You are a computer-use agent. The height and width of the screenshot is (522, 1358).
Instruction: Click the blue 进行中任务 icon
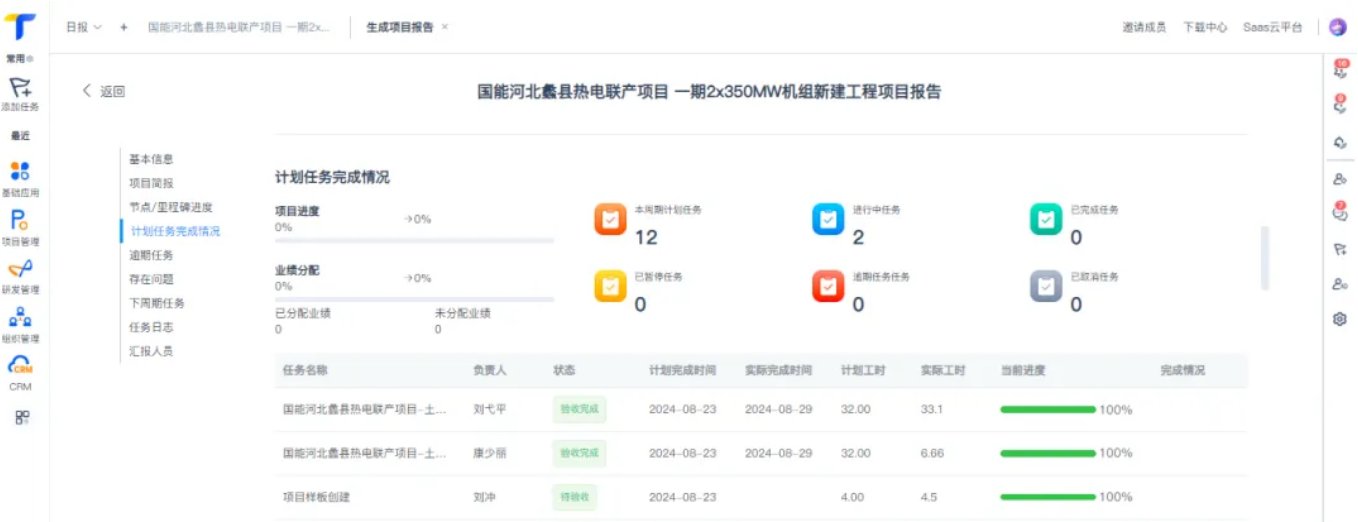pos(828,219)
